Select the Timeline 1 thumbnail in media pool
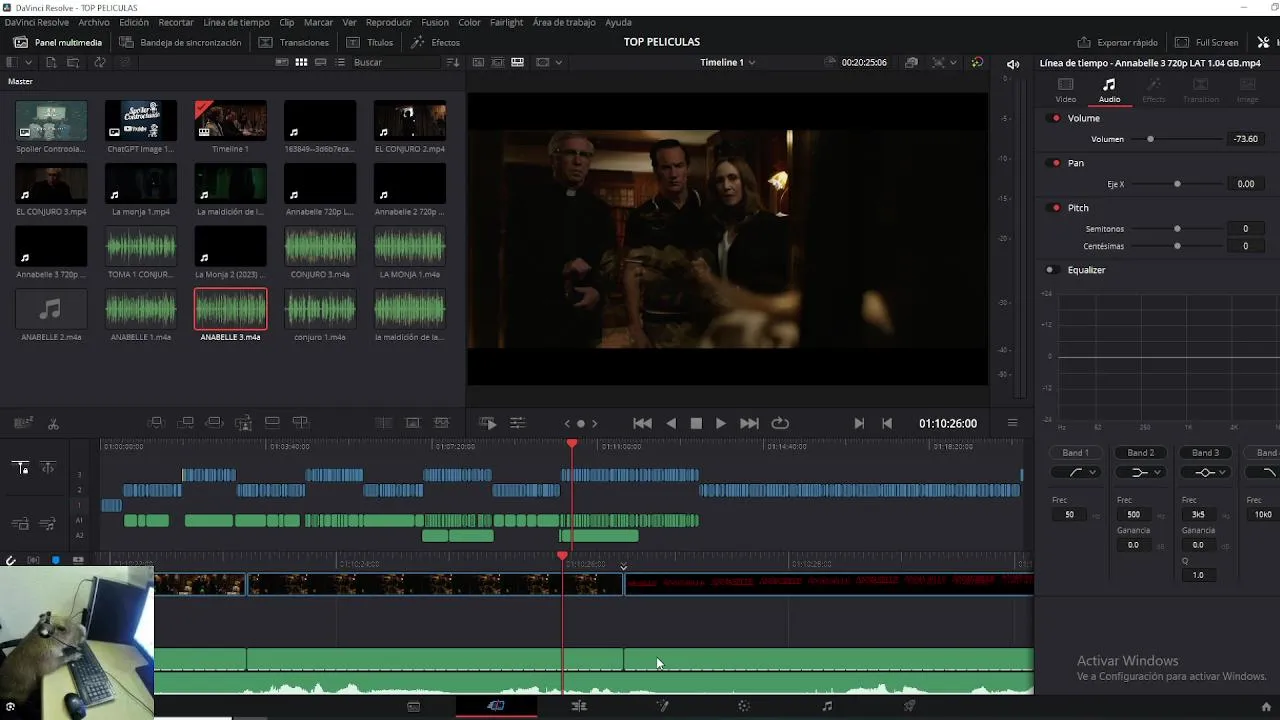This screenshot has height=720, width=1280. (x=230, y=120)
